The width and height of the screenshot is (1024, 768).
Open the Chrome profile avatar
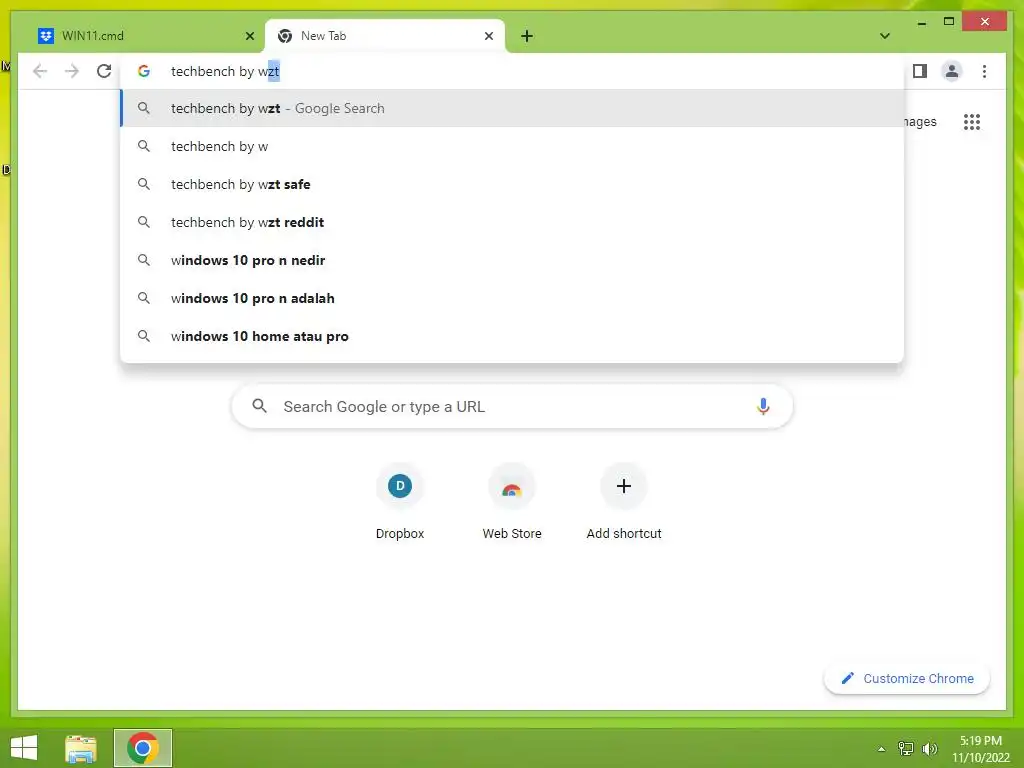[952, 71]
